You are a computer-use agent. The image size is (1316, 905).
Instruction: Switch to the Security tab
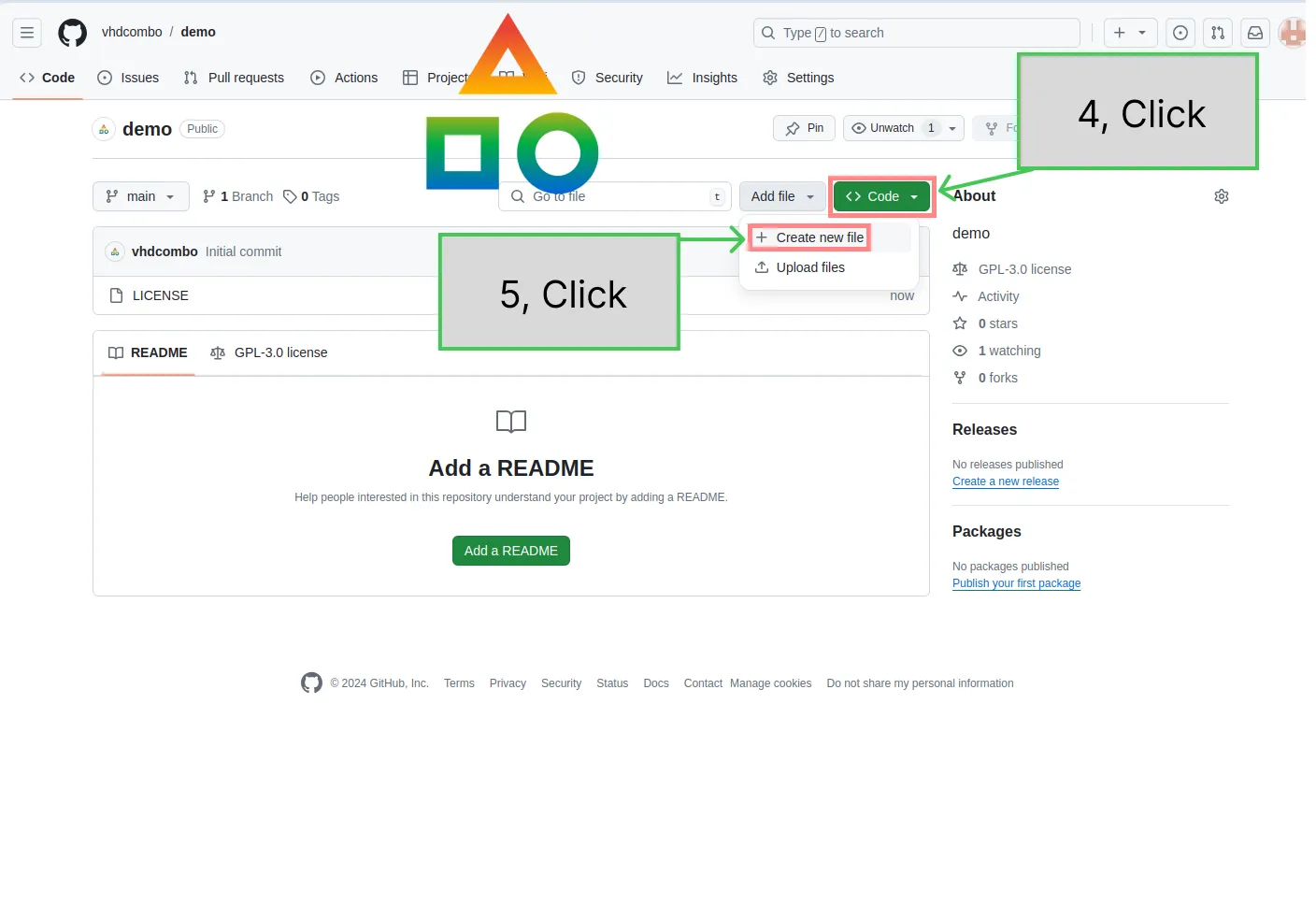click(608, 78)
